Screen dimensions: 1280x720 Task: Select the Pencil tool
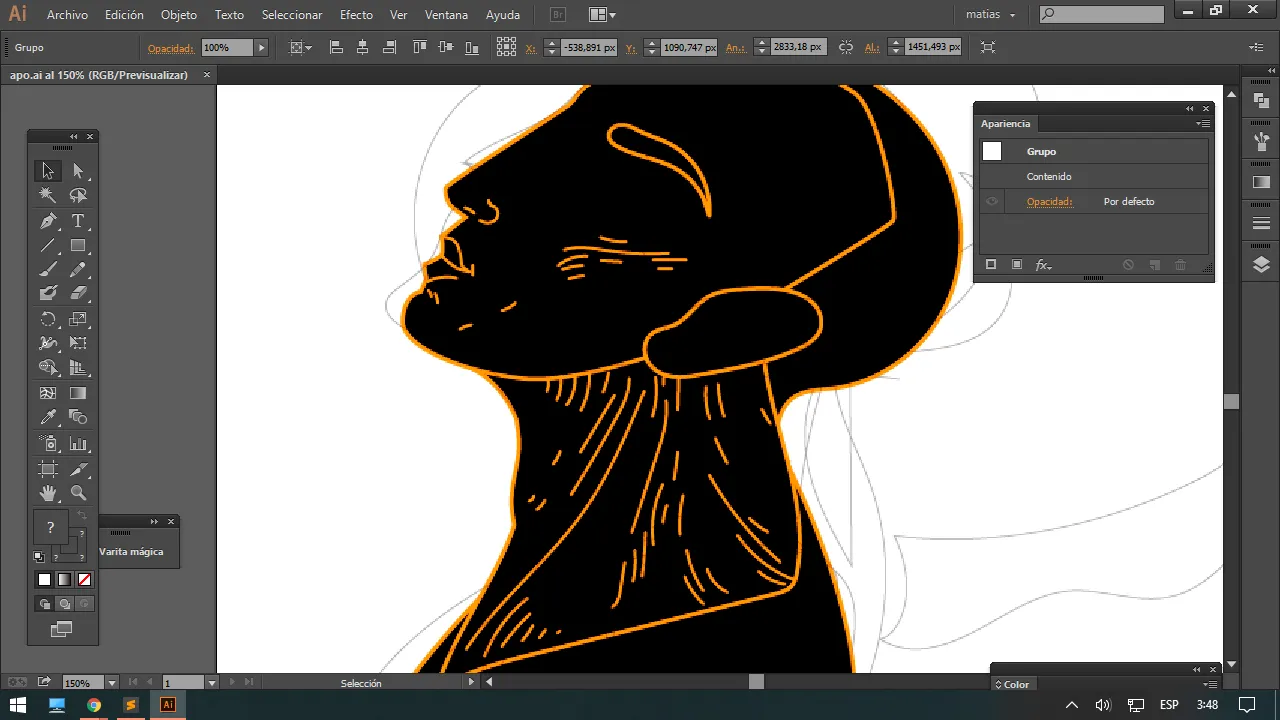point(78,269)
